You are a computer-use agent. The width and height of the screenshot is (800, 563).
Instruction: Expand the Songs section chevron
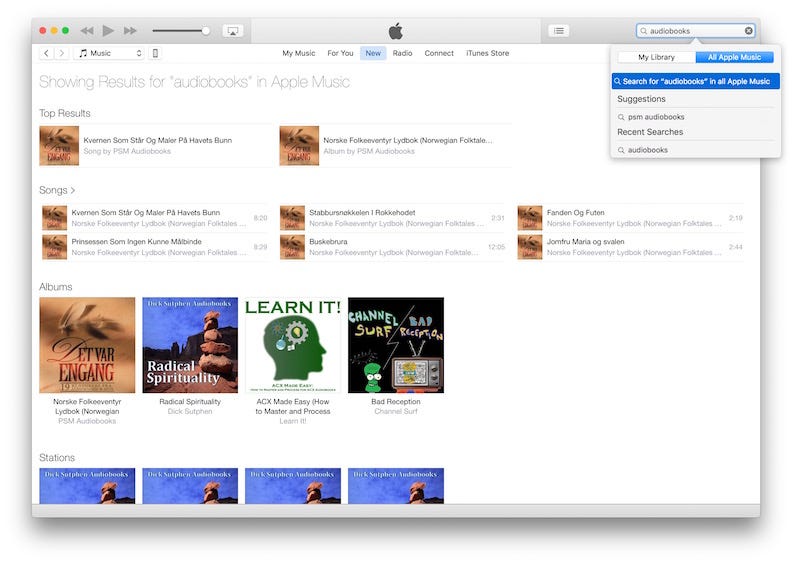click(72, 190)
